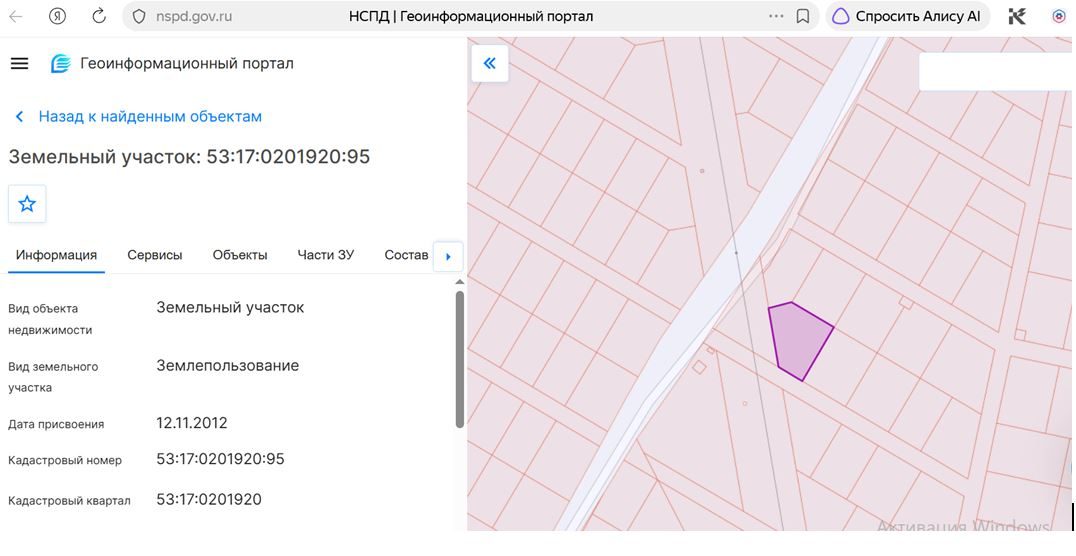The height and width of the screenshot is (556, 1076).
Task: Click the date value 12.11.2012
Action: (191, 422)
